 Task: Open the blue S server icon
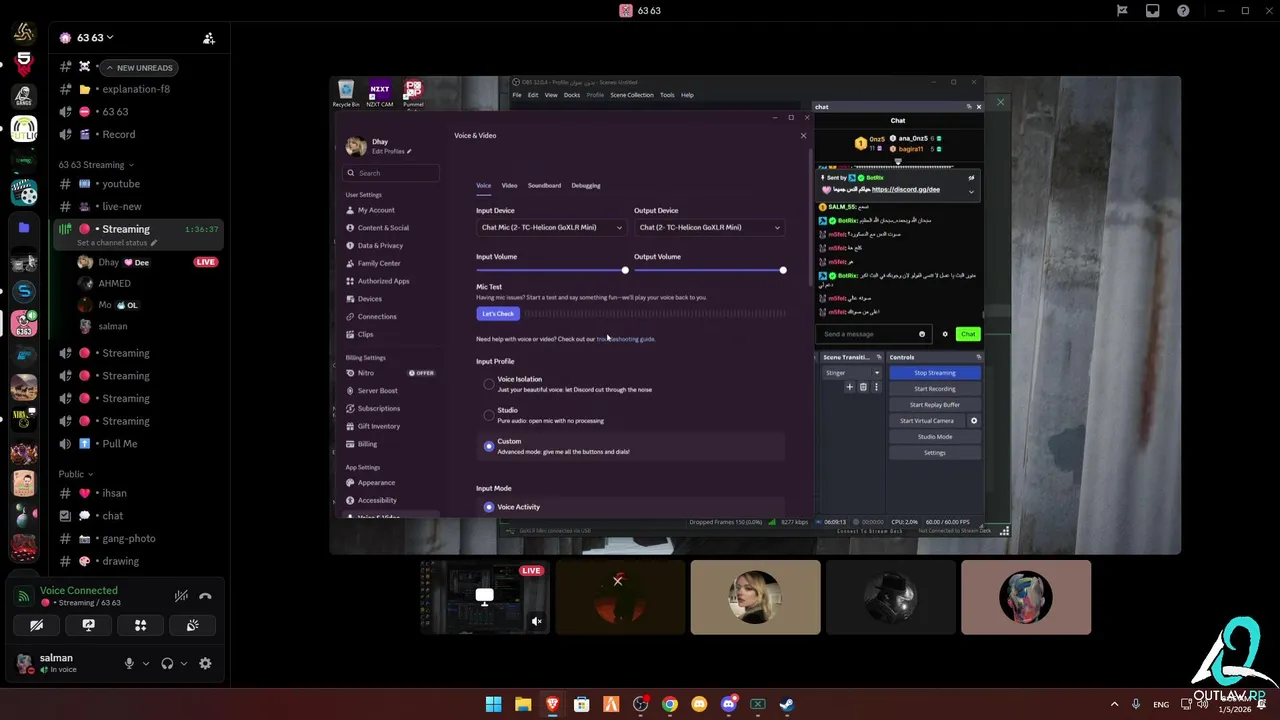point(24,291)
